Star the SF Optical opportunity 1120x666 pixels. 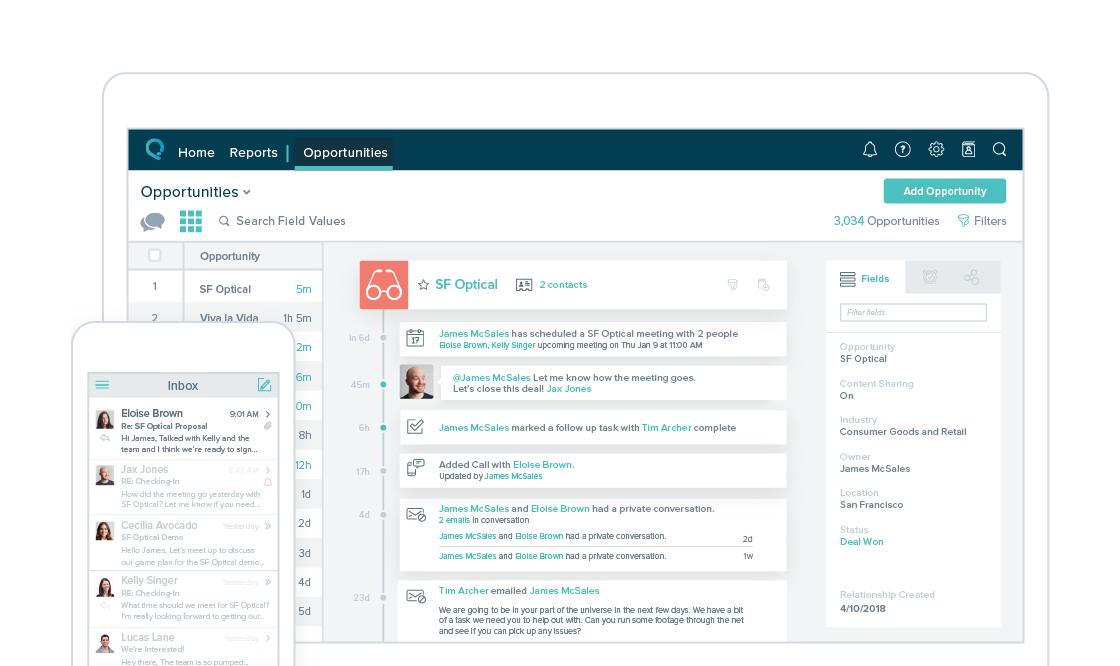click(424, 284)
